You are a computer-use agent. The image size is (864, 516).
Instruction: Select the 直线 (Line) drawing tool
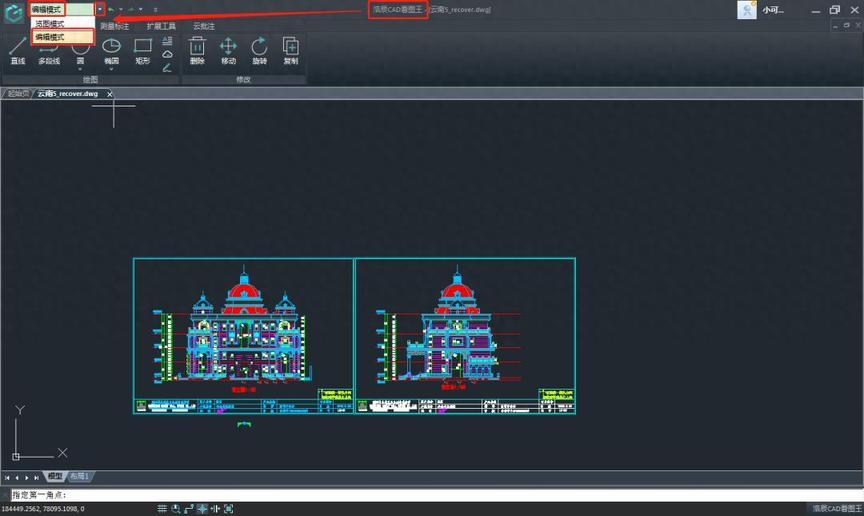[17, 48]
